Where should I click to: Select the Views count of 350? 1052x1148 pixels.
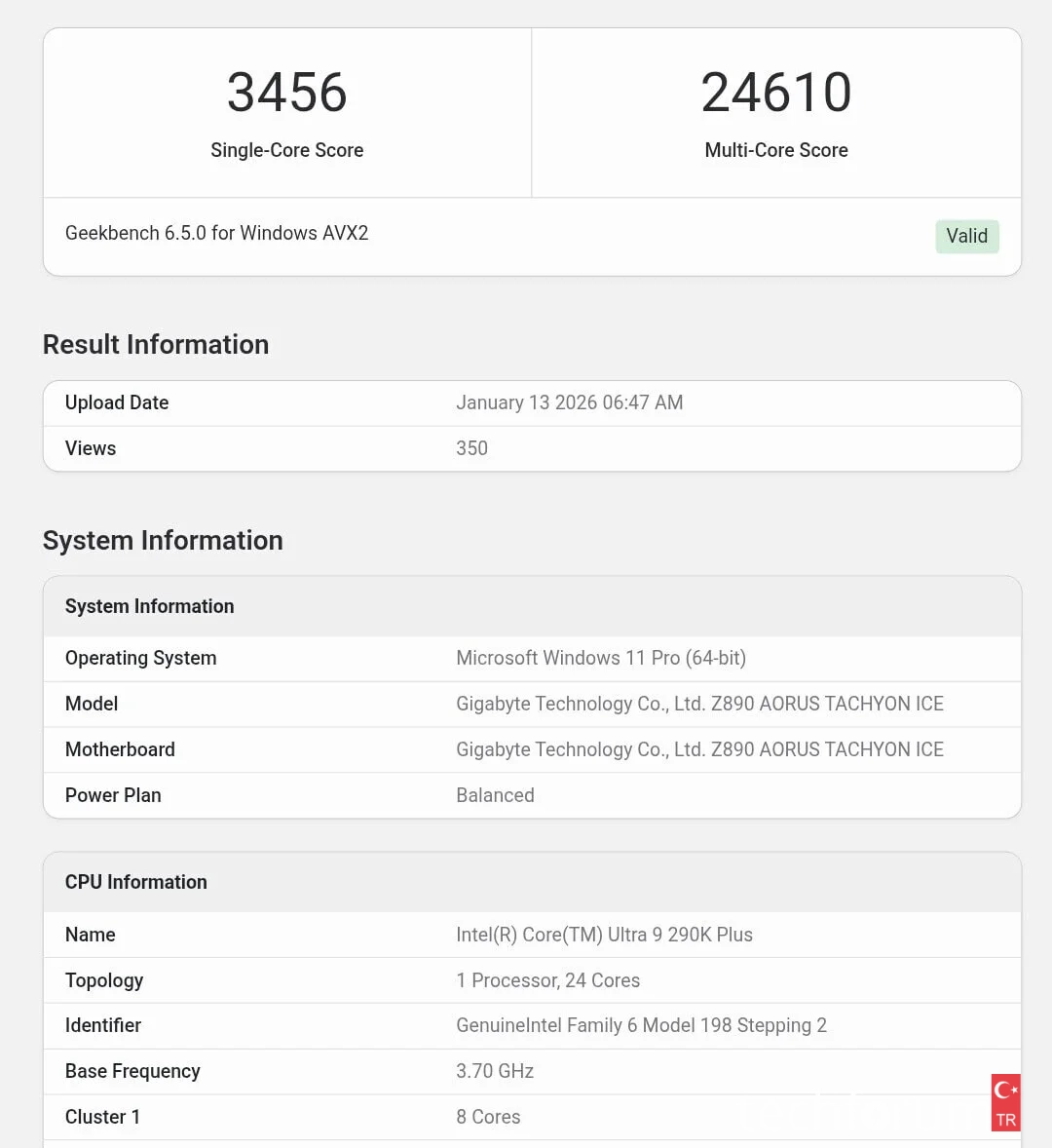pos(471,448)
